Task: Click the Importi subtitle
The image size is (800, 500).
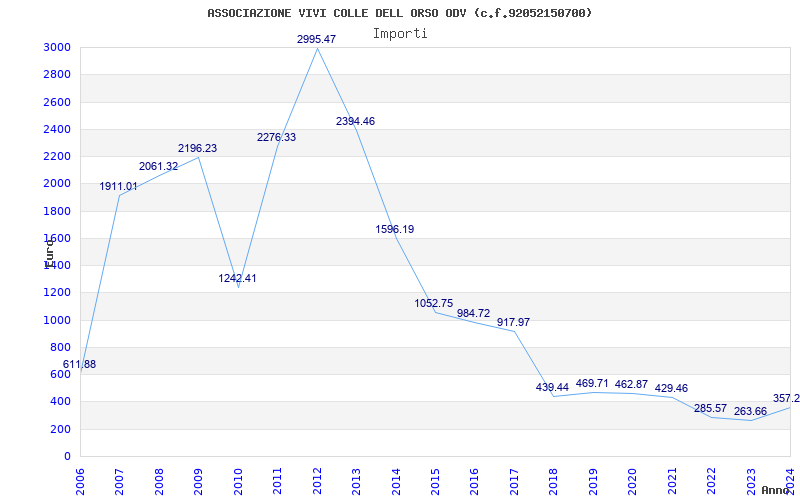Action: pos(400,34)
